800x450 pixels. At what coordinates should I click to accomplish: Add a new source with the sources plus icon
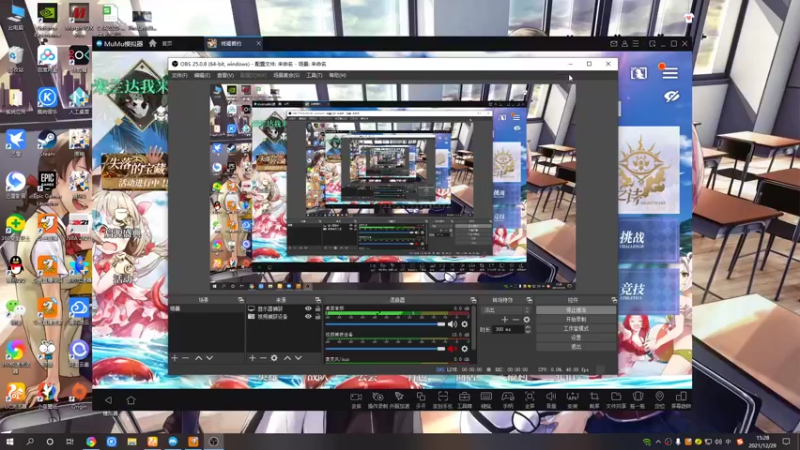252,358
